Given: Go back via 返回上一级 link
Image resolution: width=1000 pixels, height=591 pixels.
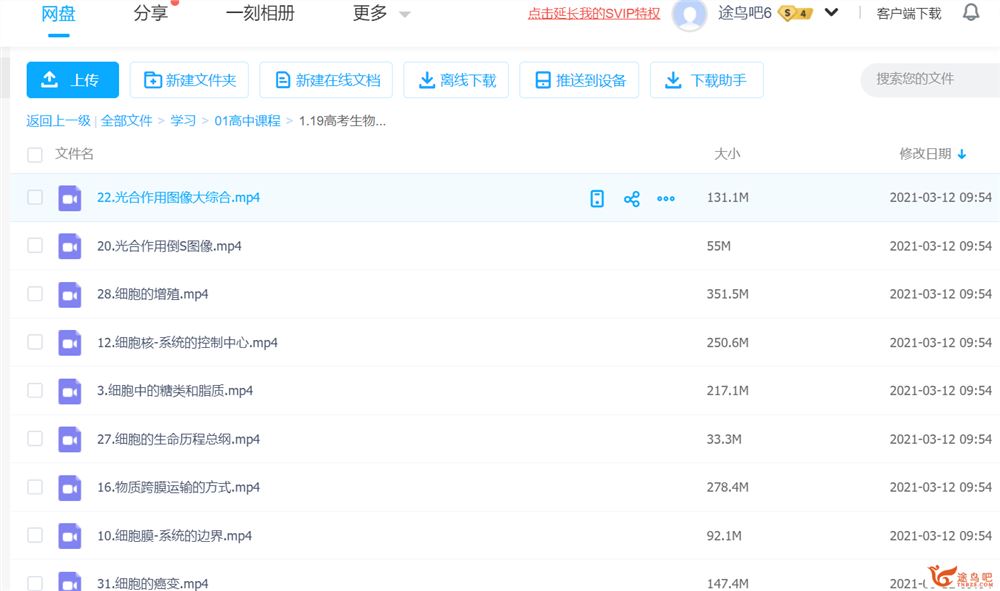Looking at the screenshot, I should tap(58, 120).
